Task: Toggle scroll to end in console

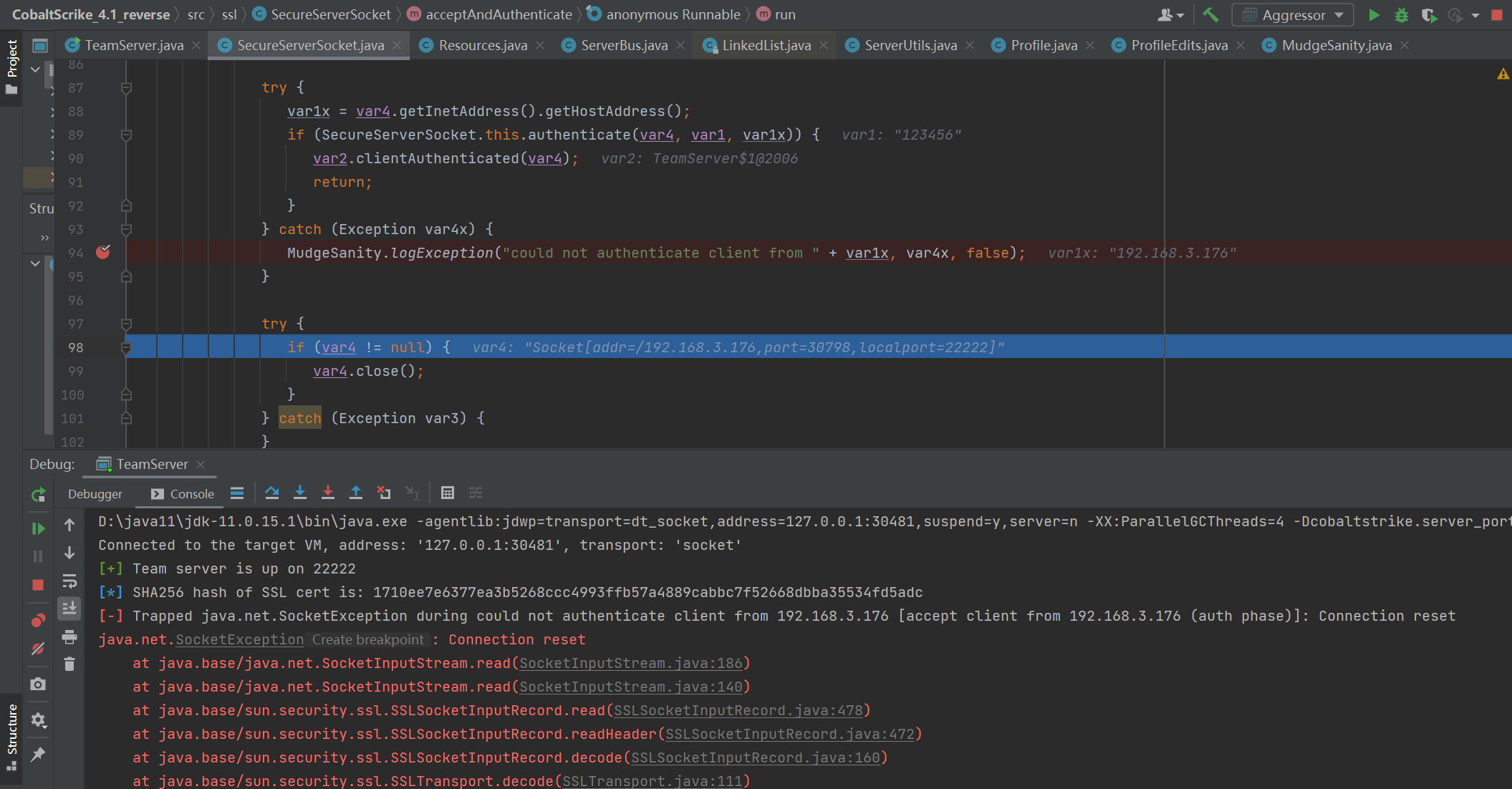Action: [x=69, y=609]
